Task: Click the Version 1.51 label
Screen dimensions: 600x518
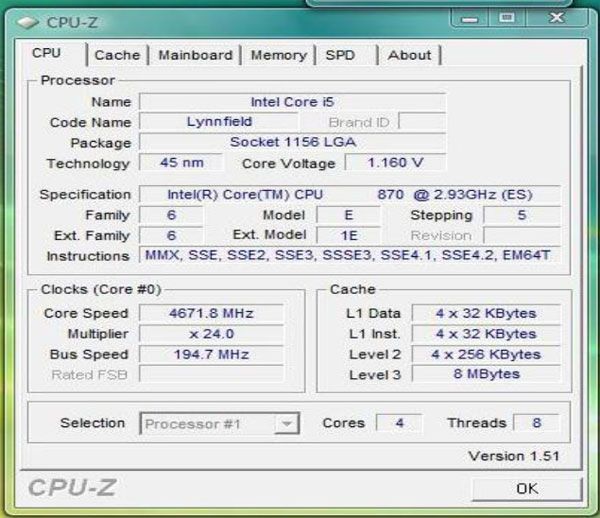Action: 514,456
